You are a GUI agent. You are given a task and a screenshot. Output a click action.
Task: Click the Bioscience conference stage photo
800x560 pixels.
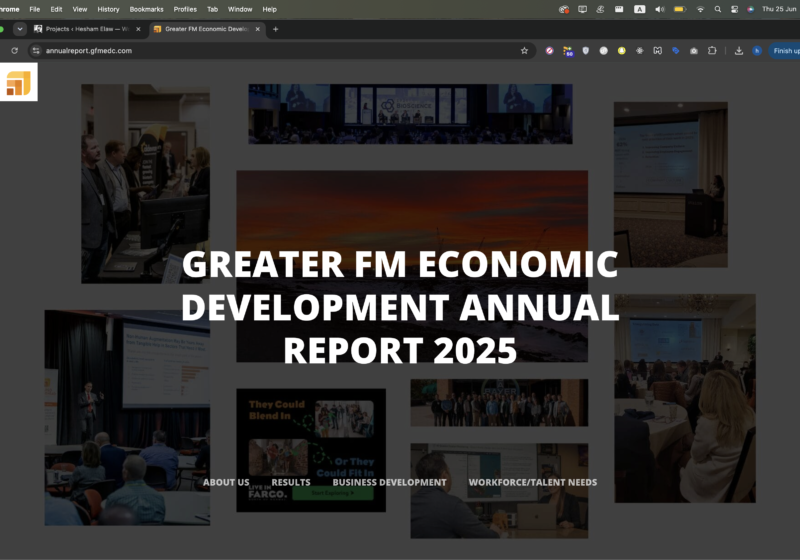click(410, 114)
